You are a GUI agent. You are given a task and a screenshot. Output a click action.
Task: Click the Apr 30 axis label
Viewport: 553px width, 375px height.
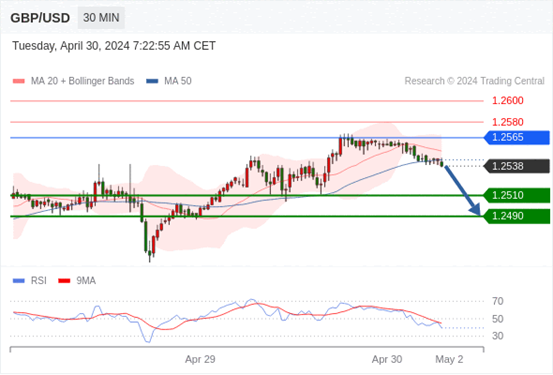[387, 359]
